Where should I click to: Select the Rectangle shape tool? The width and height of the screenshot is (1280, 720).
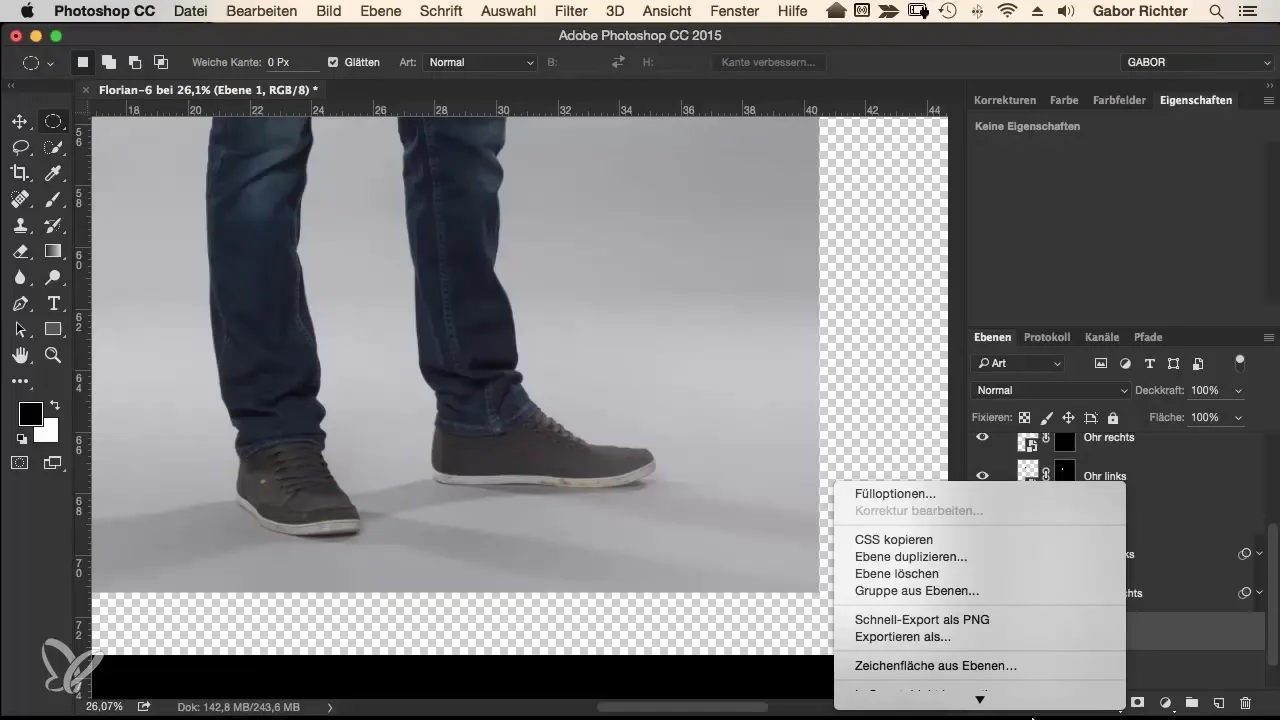click(x=53, y=329)
